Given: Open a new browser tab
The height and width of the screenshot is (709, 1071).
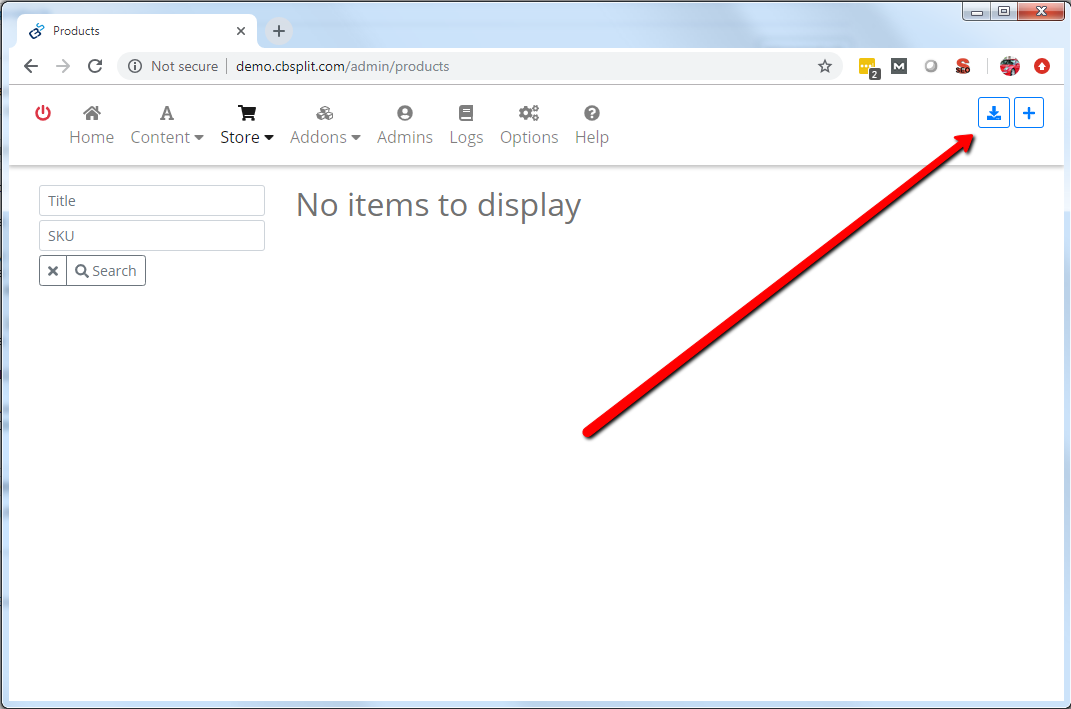Looking at the screenshot, I should pyautogui.click(x=279, y=31).
